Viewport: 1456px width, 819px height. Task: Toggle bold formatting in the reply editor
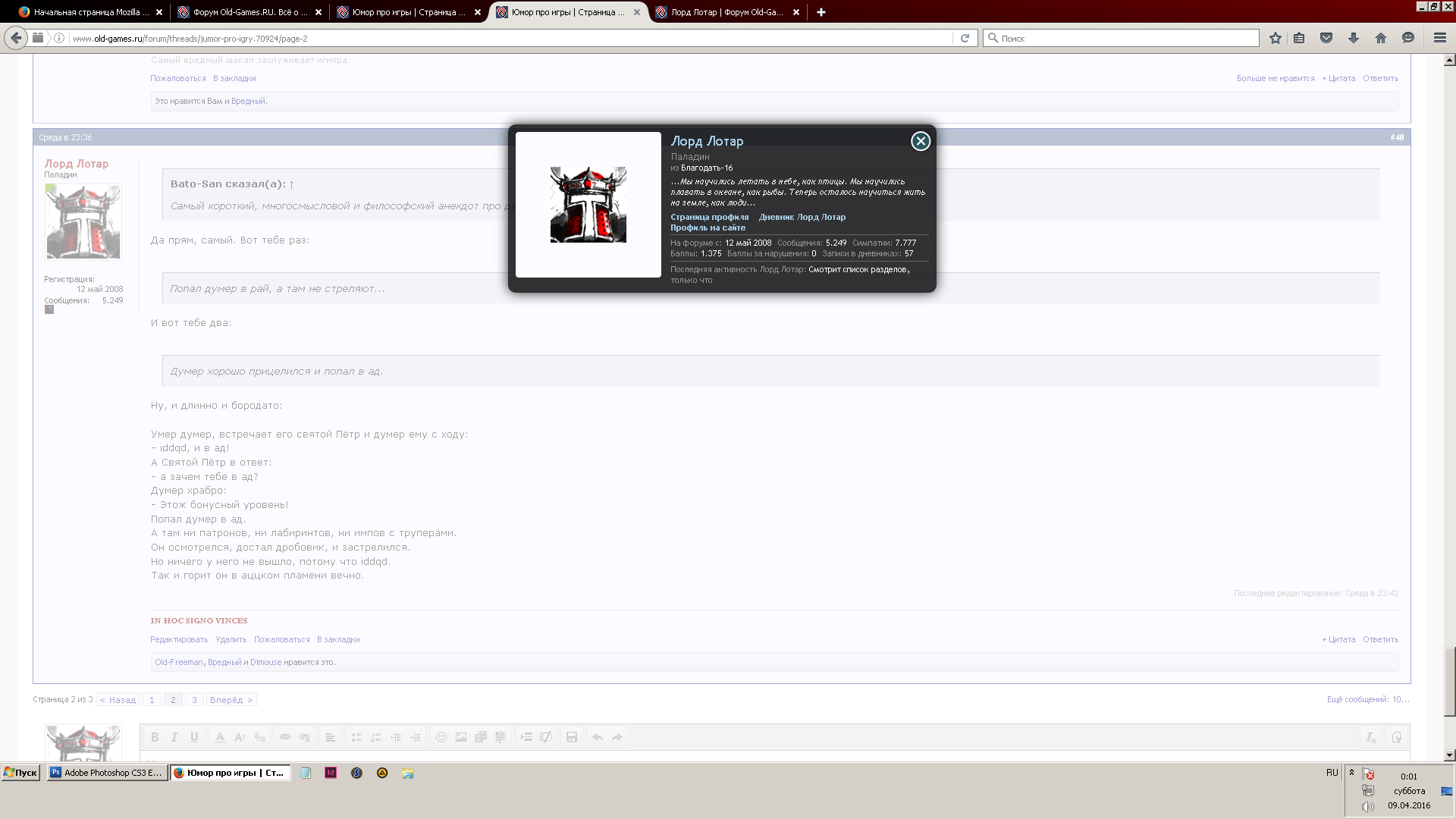coord(155,737)
